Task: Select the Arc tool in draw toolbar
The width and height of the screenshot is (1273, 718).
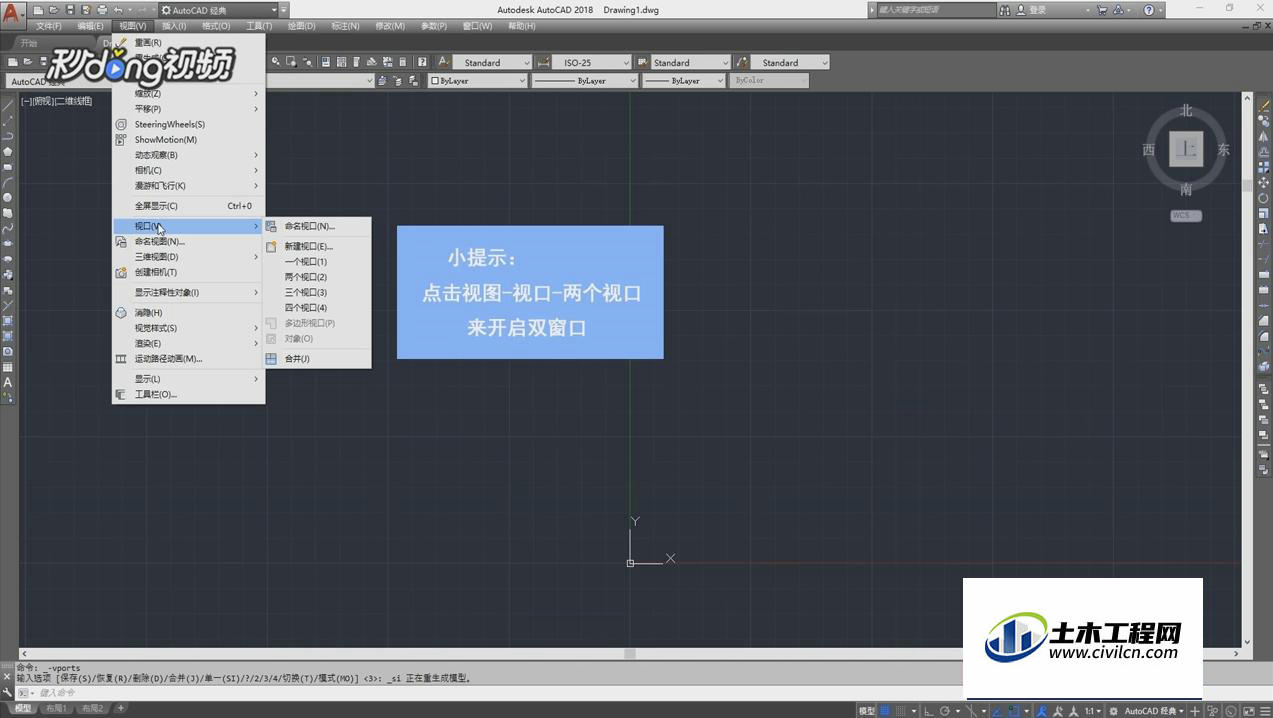Action: 8,182
